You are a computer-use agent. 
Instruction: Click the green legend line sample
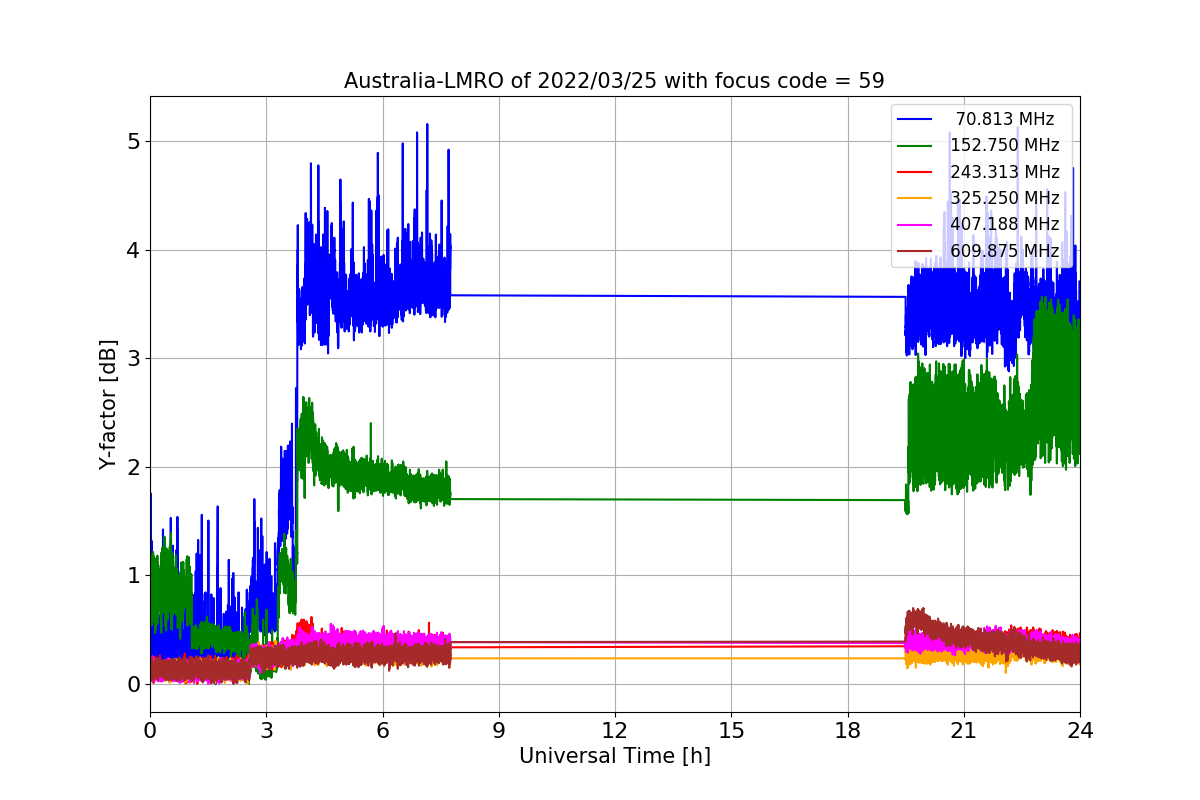click(915, 145)
